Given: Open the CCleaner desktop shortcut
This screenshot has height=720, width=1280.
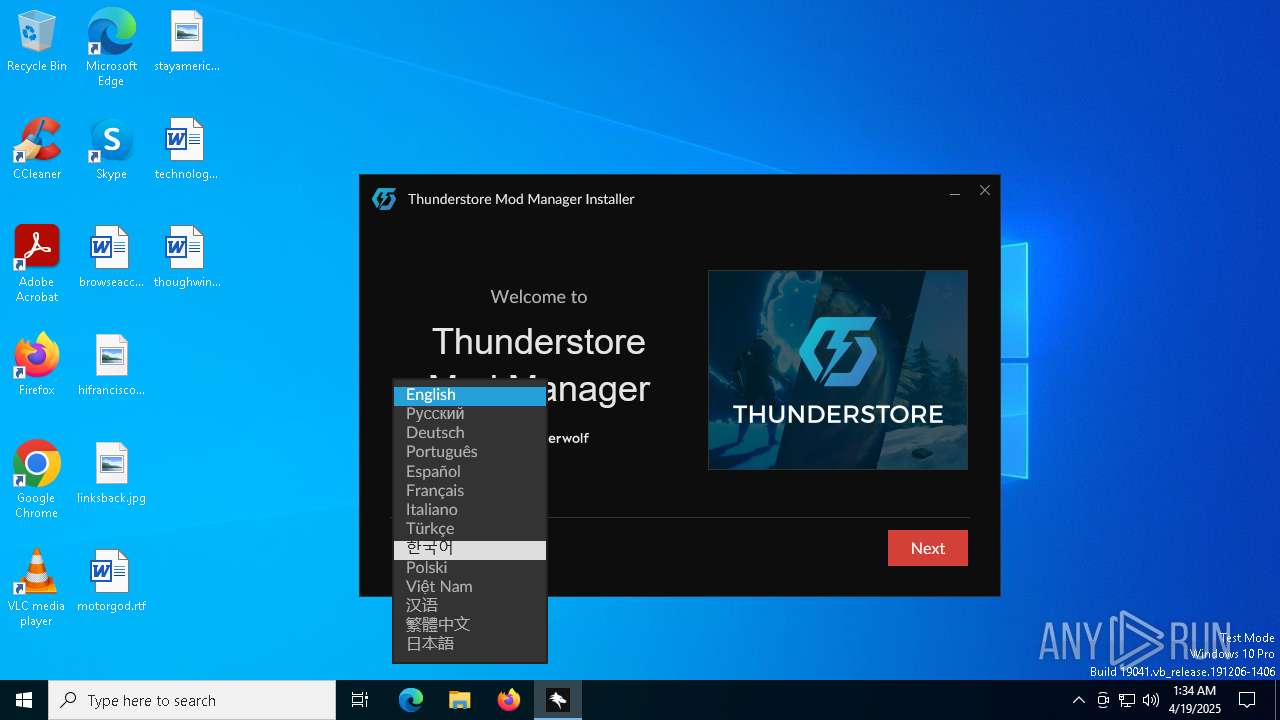Looking at the screenshot, I should pos(37,150).
